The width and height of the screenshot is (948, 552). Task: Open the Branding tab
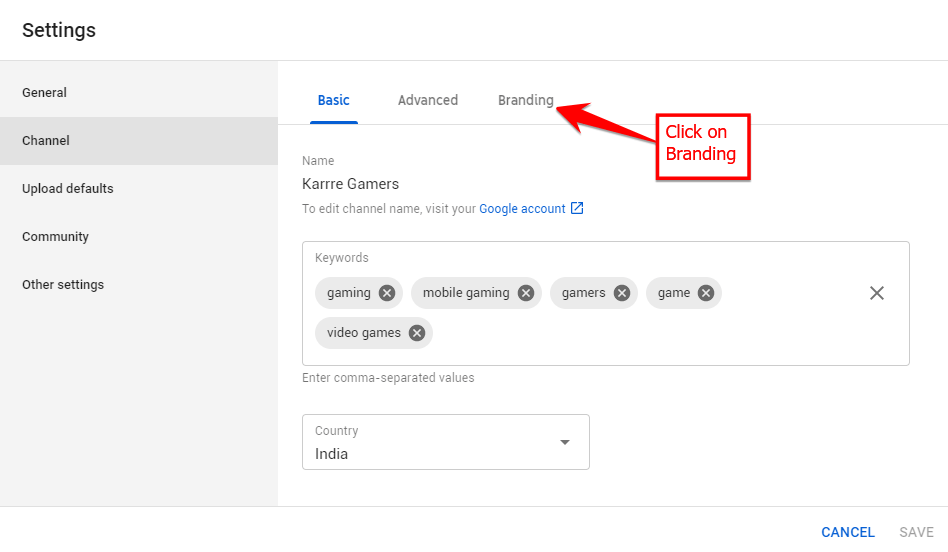point(525,100)
